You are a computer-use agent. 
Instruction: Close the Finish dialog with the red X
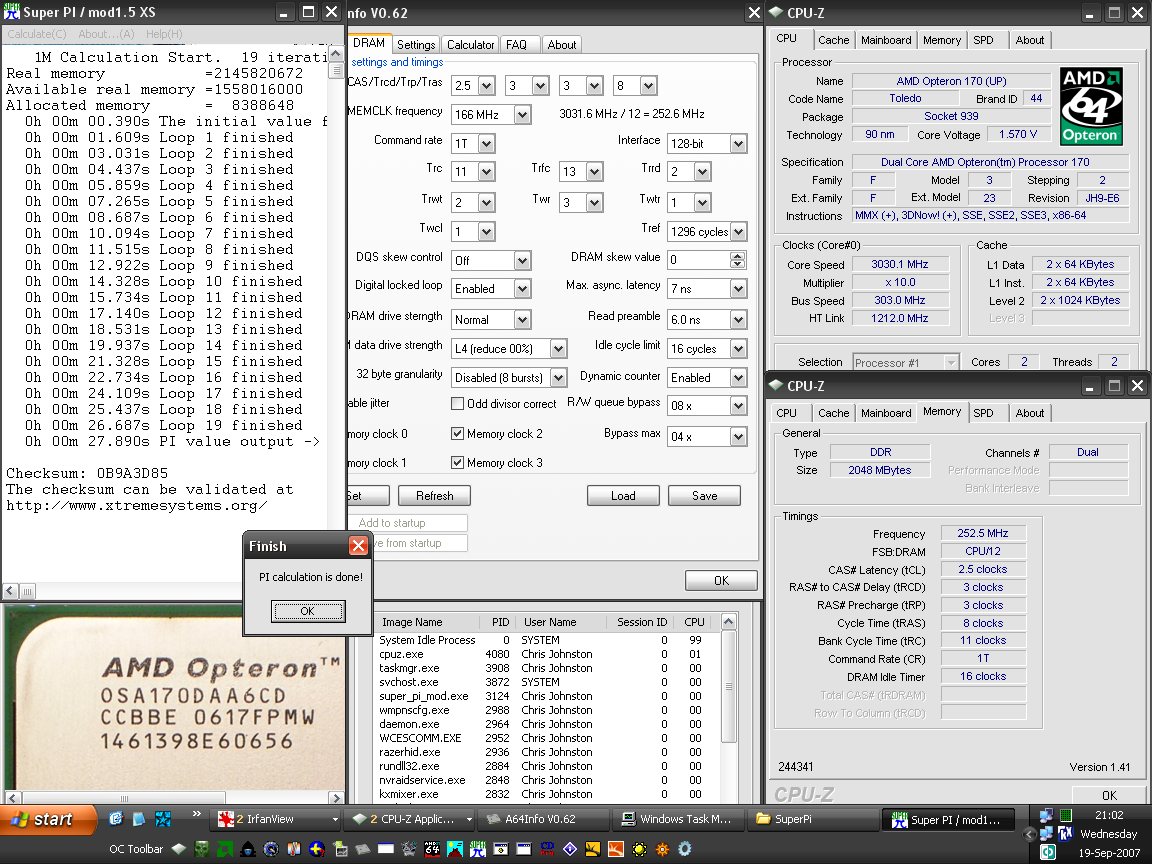[x=358, y=546]
